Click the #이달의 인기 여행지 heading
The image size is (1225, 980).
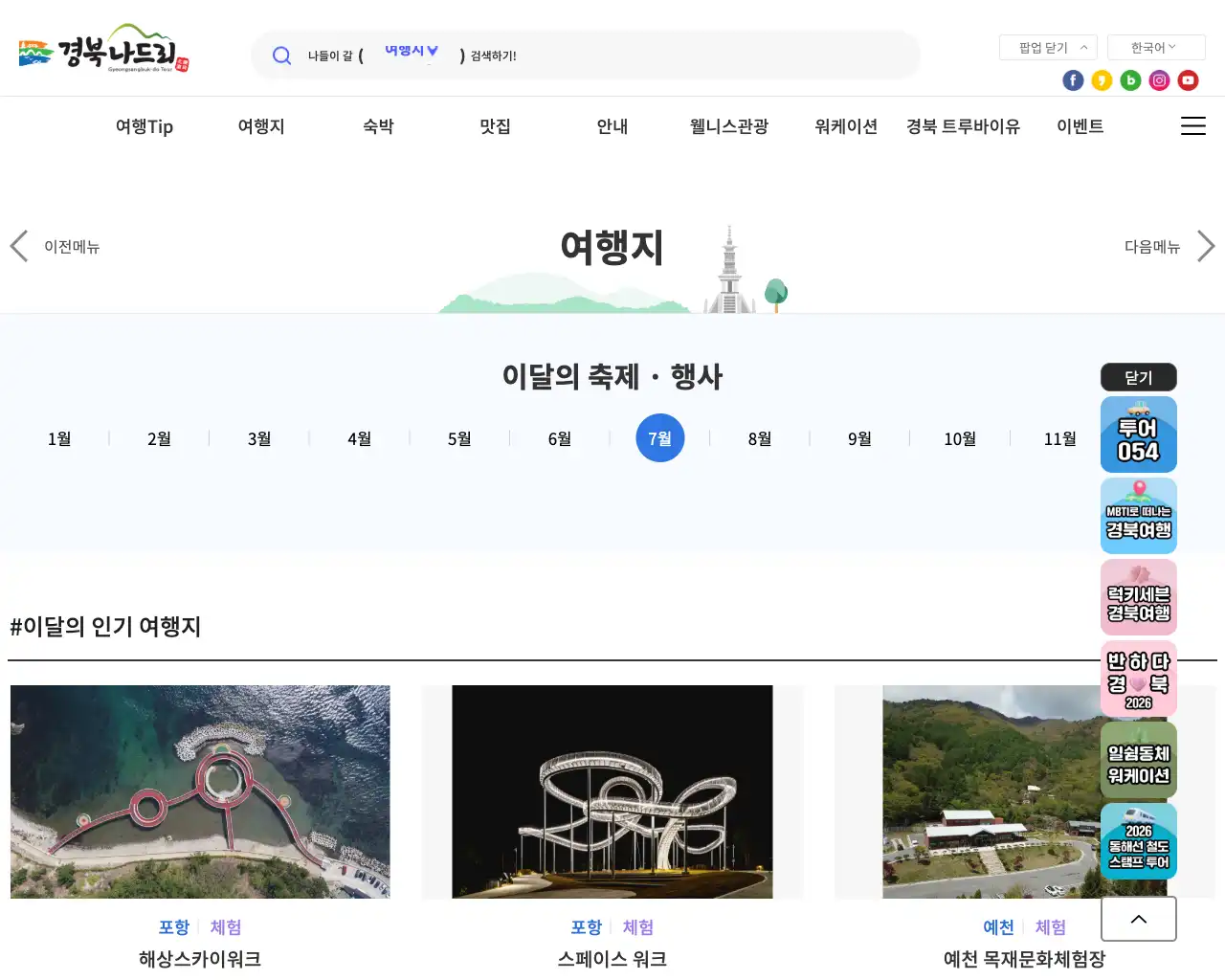tap(105, 627)
